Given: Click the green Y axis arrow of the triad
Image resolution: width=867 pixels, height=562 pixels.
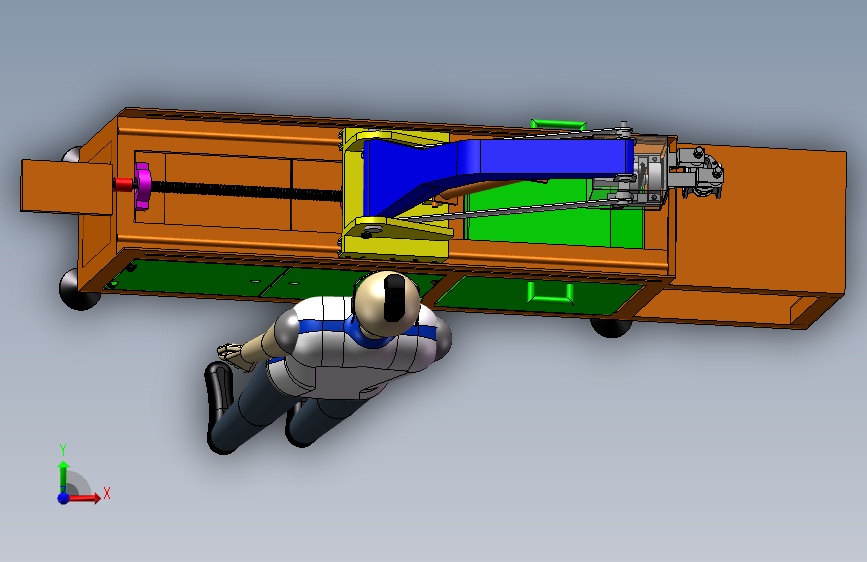Looking at the screenshot, I should 63,476.
